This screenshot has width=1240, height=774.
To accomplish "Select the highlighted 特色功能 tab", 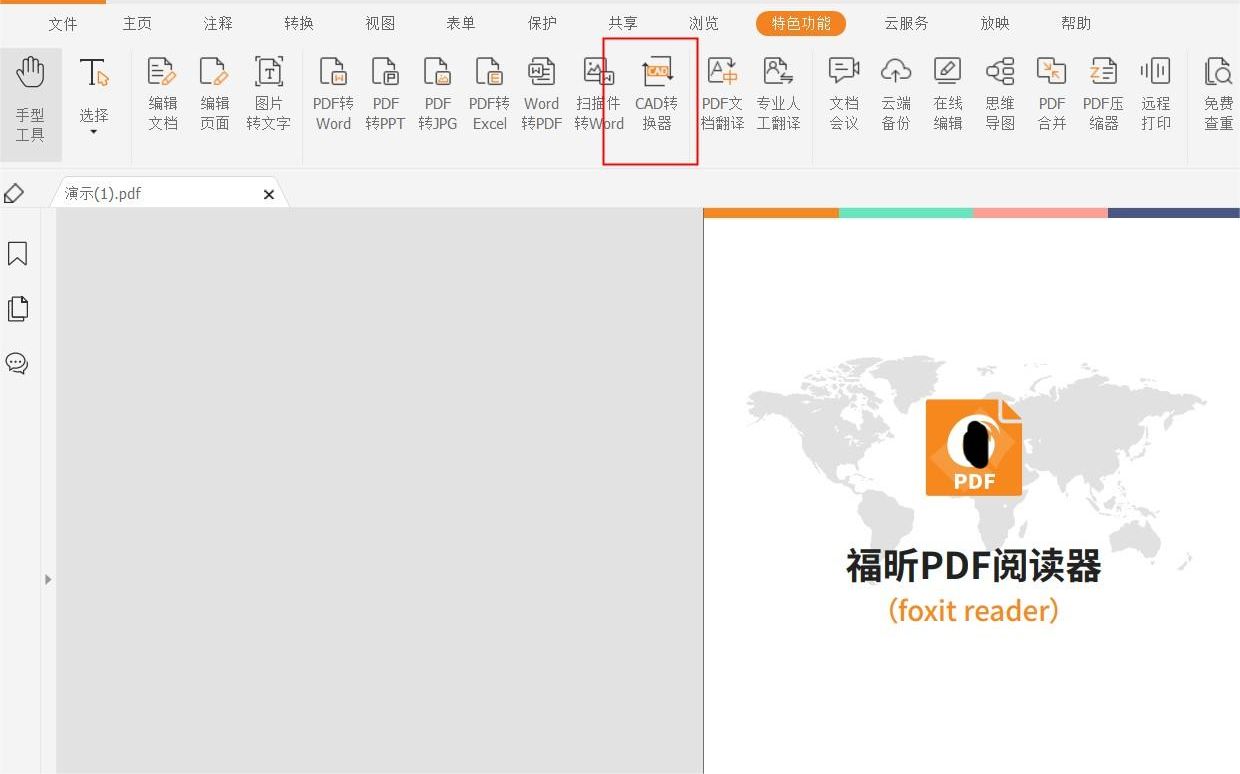I will (801, 23).
